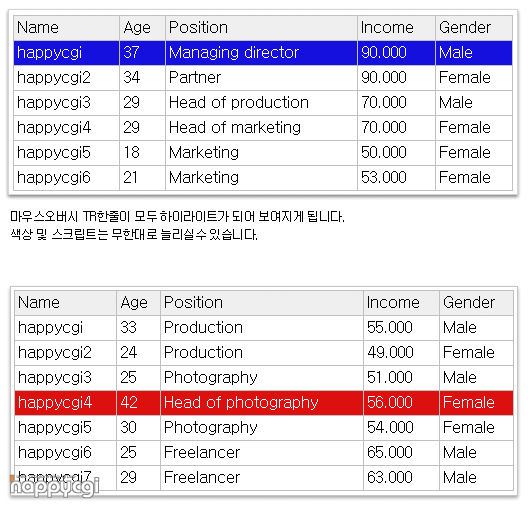
Task: Click the 63.000 income cell
Action: (401, 478)
